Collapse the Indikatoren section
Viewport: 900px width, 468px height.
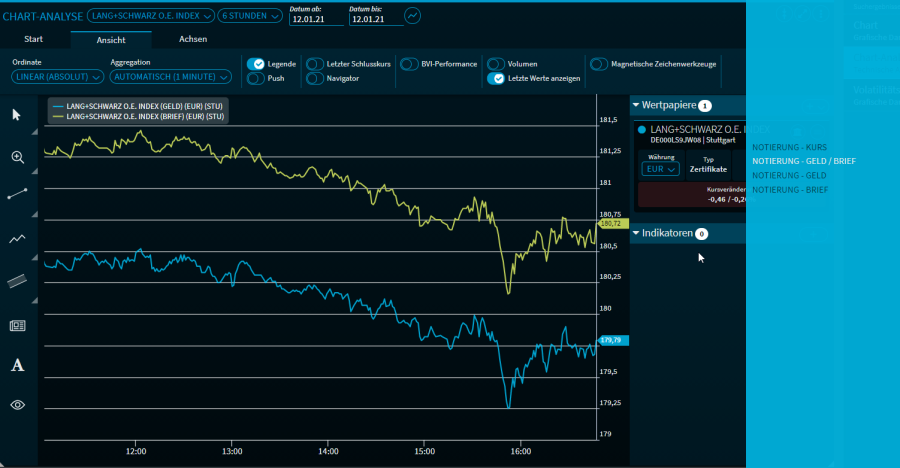(x=636, y=233)
